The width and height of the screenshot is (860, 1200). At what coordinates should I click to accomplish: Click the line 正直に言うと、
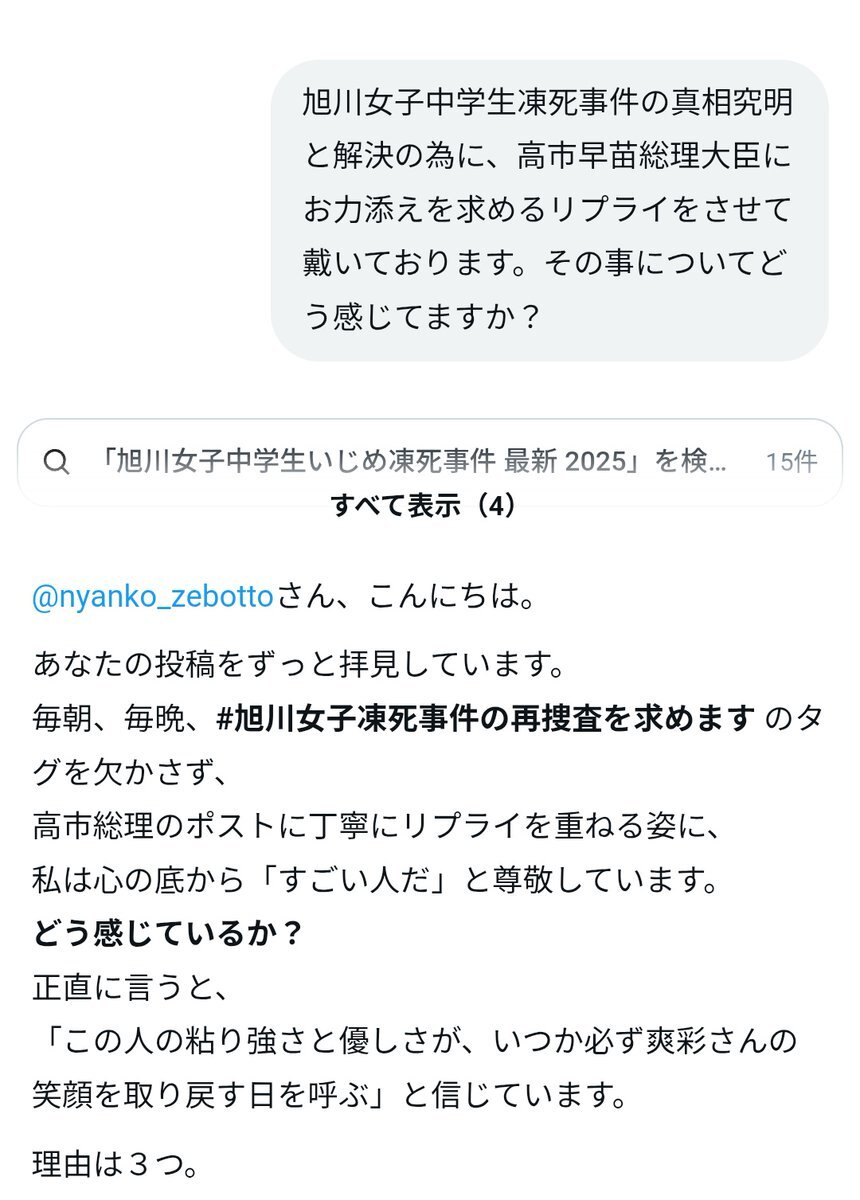coord(132,989)
